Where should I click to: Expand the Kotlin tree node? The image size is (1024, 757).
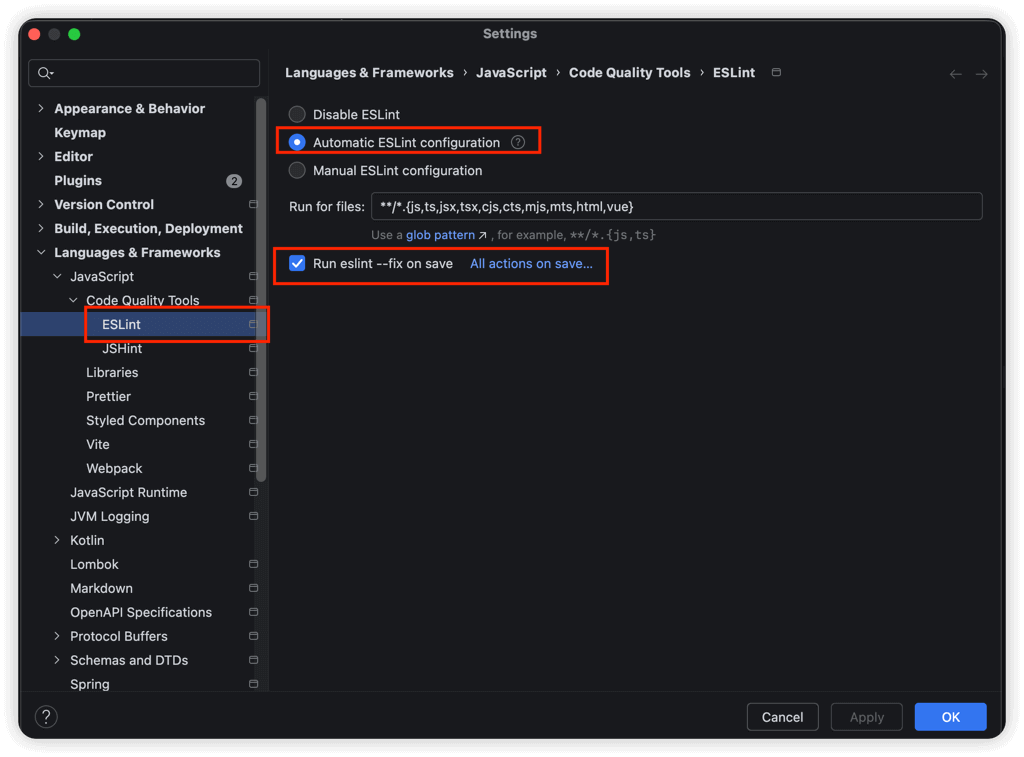pyautogui.click(x=58, y=540)
